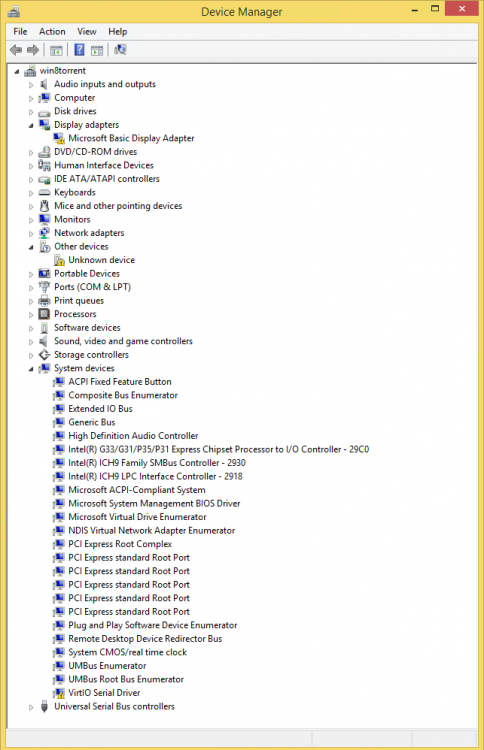Collapse the Display adapters category arrow
The image size is (484, 750).
pos(31,125)
